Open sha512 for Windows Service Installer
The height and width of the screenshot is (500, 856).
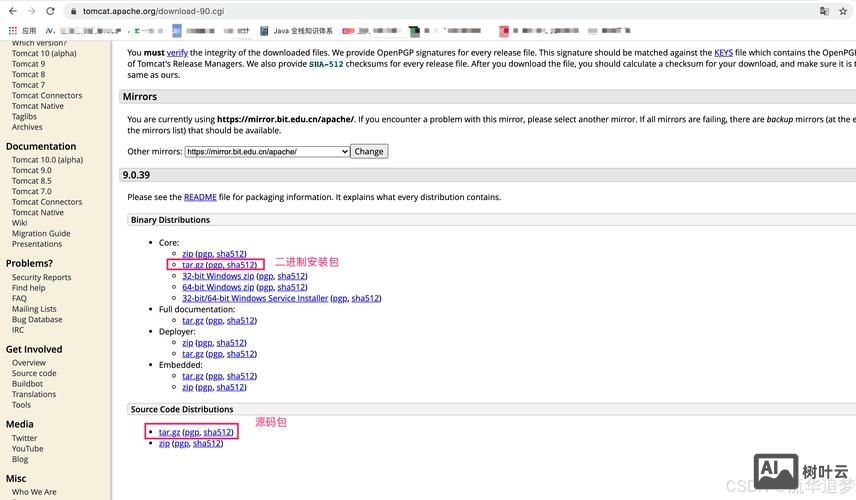pos(365,299)
